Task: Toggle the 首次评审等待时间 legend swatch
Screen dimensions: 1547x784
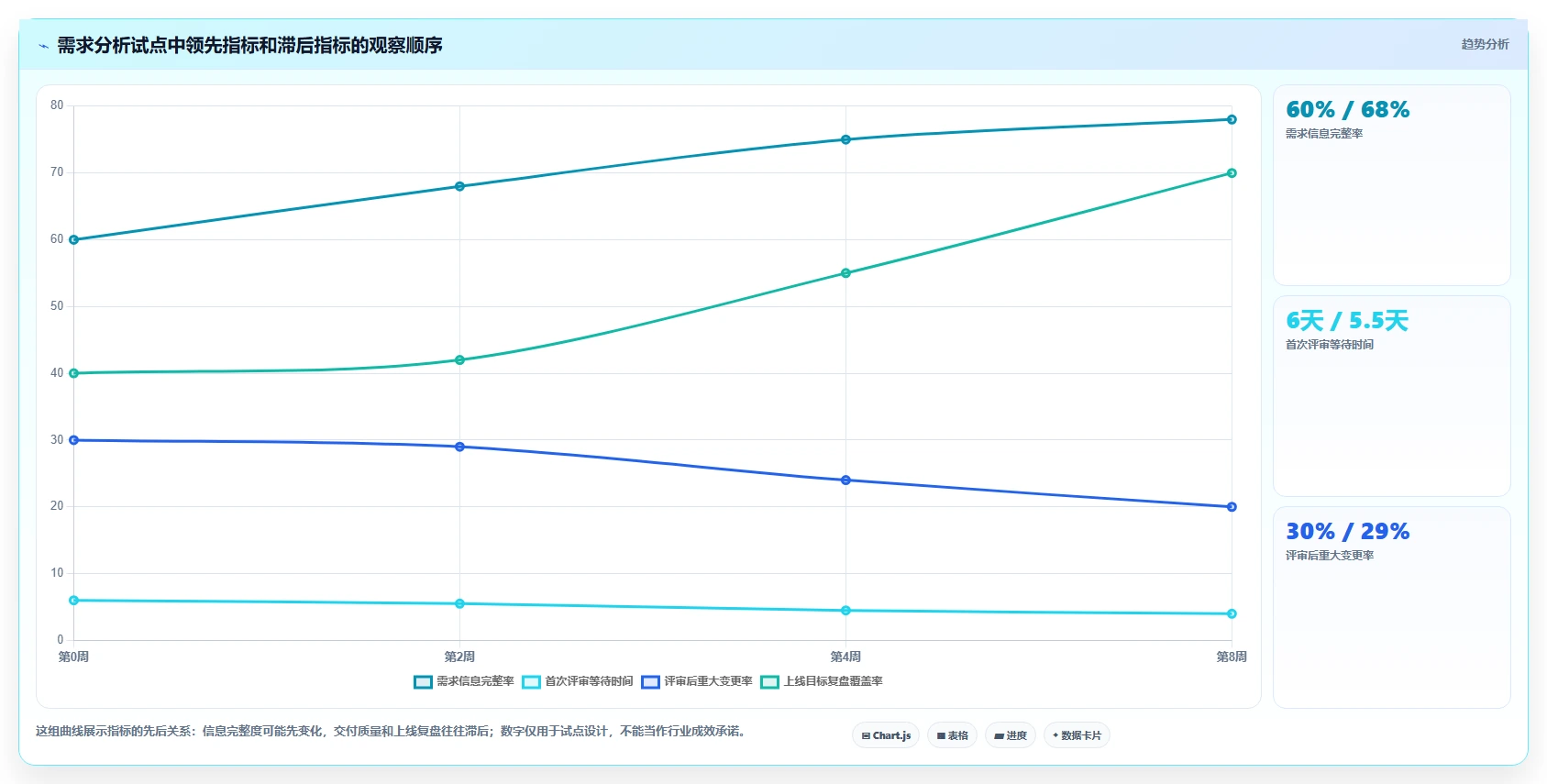Action: tap(531, 681)
